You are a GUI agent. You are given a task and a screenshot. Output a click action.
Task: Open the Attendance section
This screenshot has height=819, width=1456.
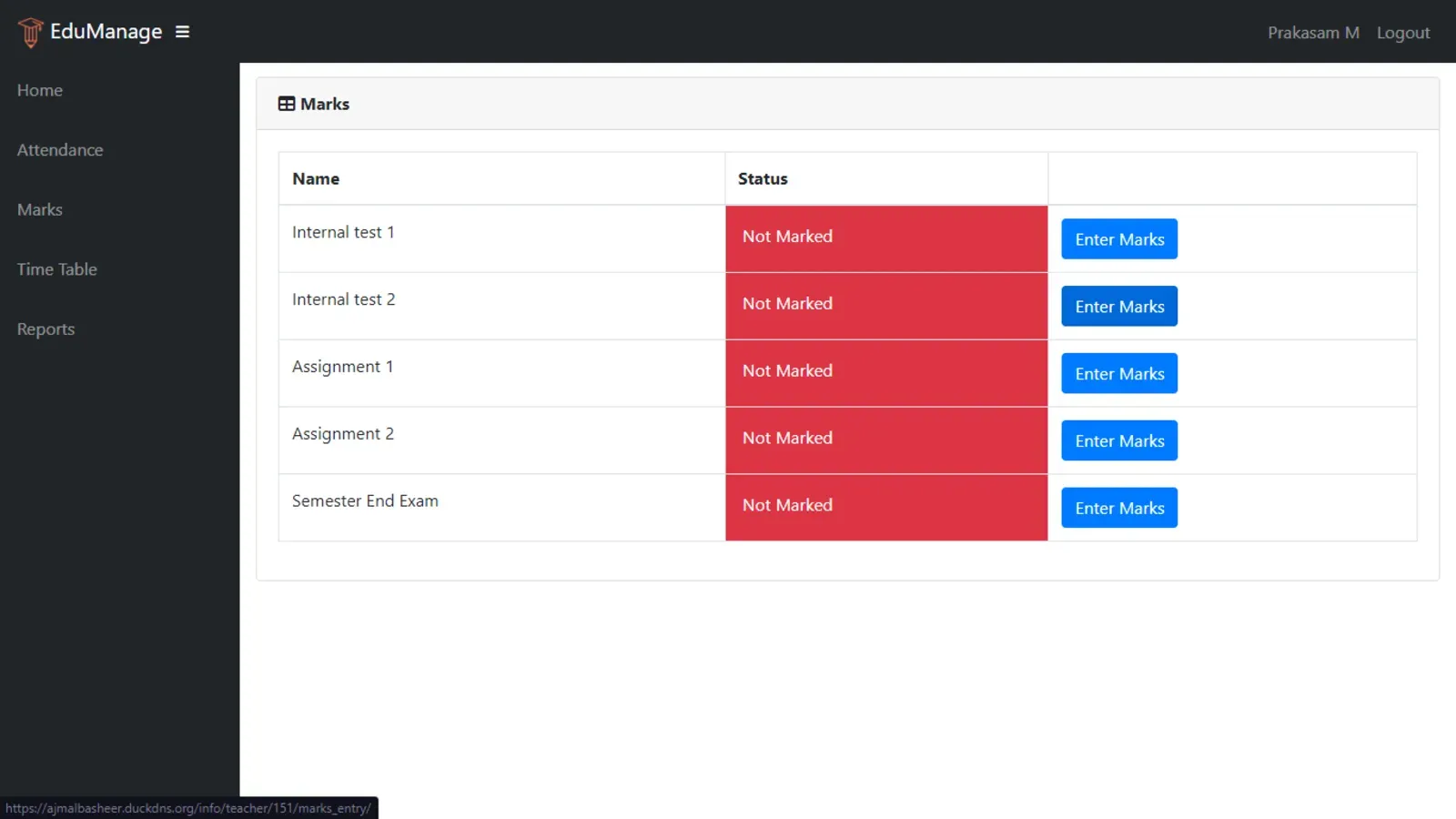tap(59, 149)
